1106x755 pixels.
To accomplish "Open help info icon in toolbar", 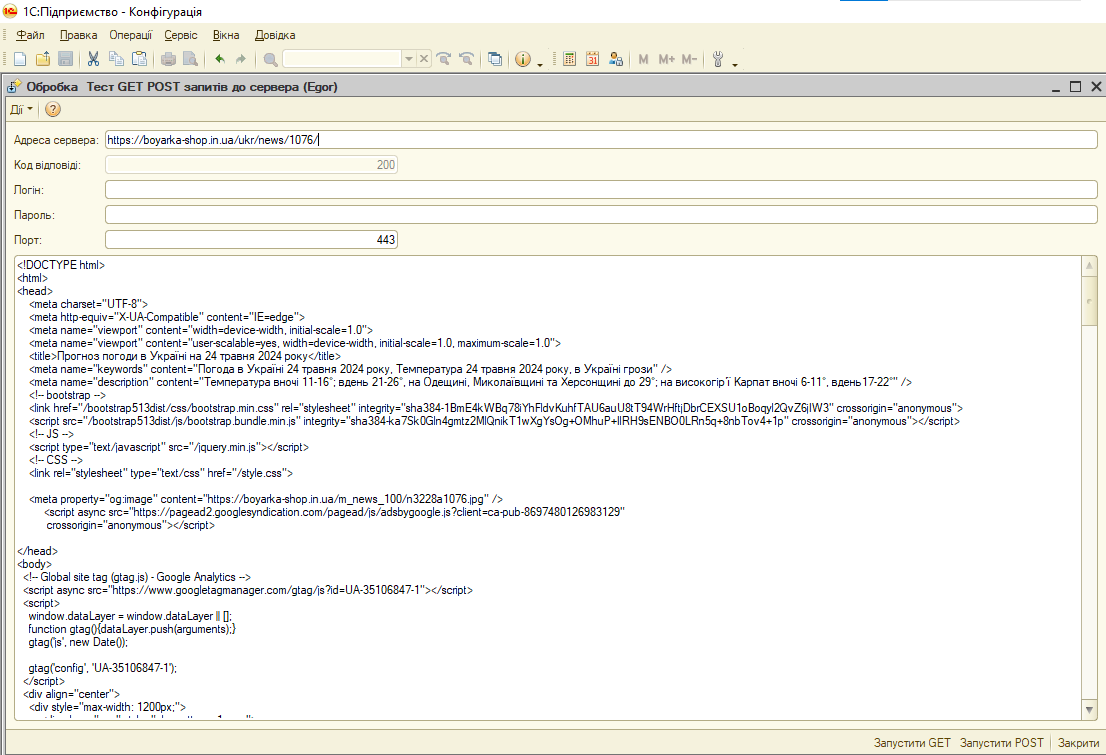I will click(x=523, y=59).
